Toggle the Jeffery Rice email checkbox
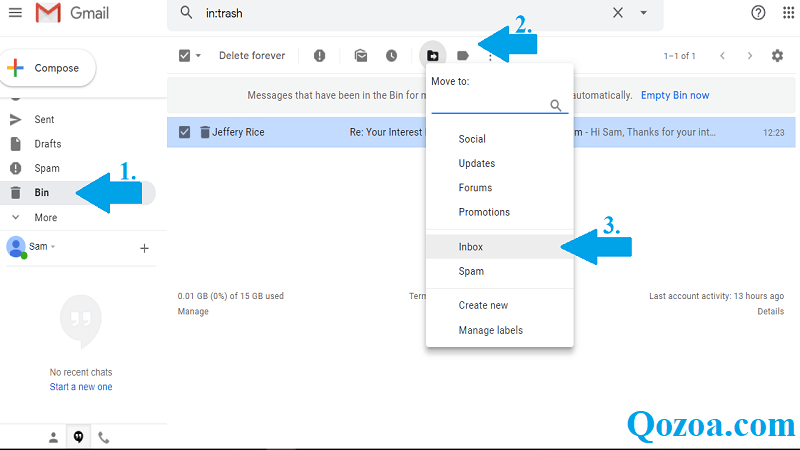Viewport: 800px width, 450px height. (184, 132)
